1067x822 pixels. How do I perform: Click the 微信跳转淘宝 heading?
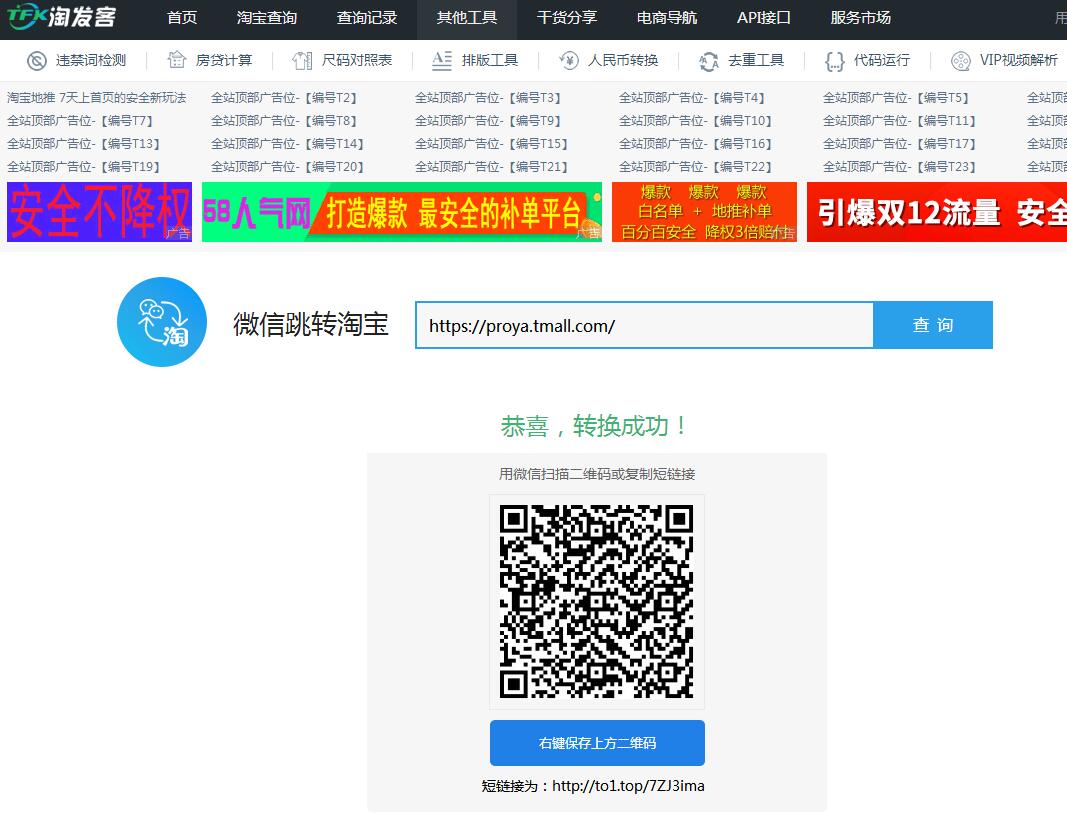(x=310, y=324)
